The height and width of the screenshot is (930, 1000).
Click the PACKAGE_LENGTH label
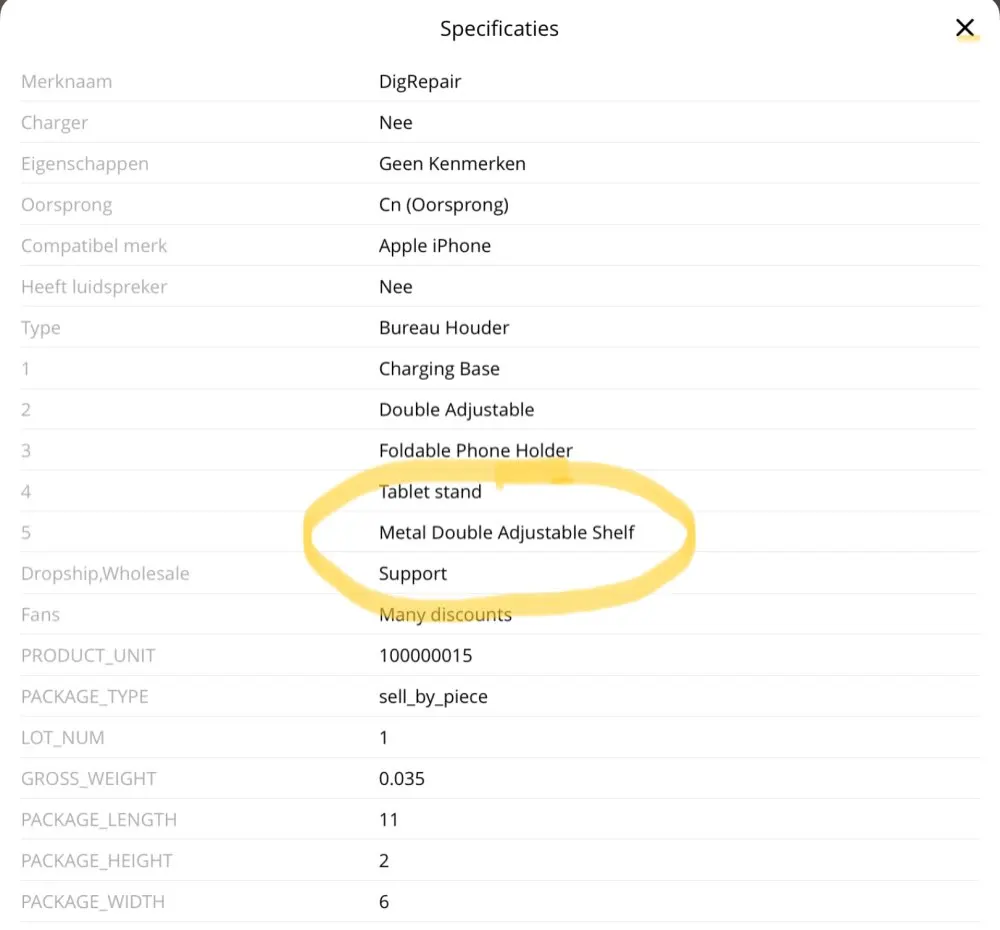point(99,820)
